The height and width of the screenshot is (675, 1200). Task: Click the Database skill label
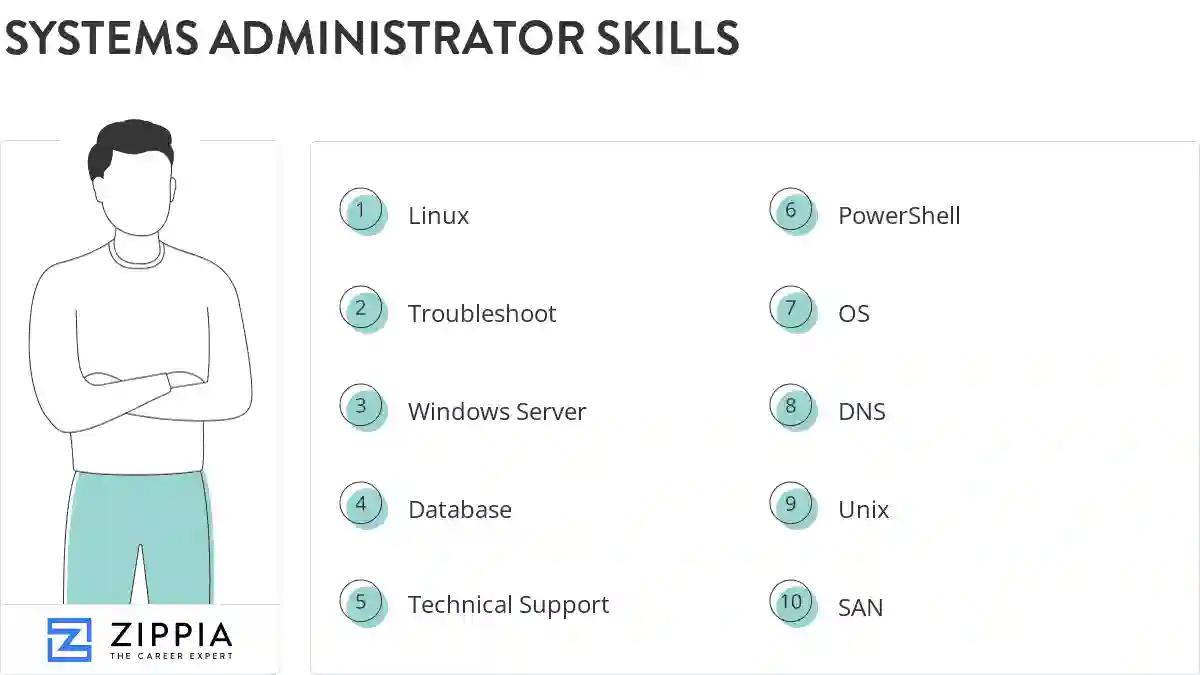[x=459, y=510]
